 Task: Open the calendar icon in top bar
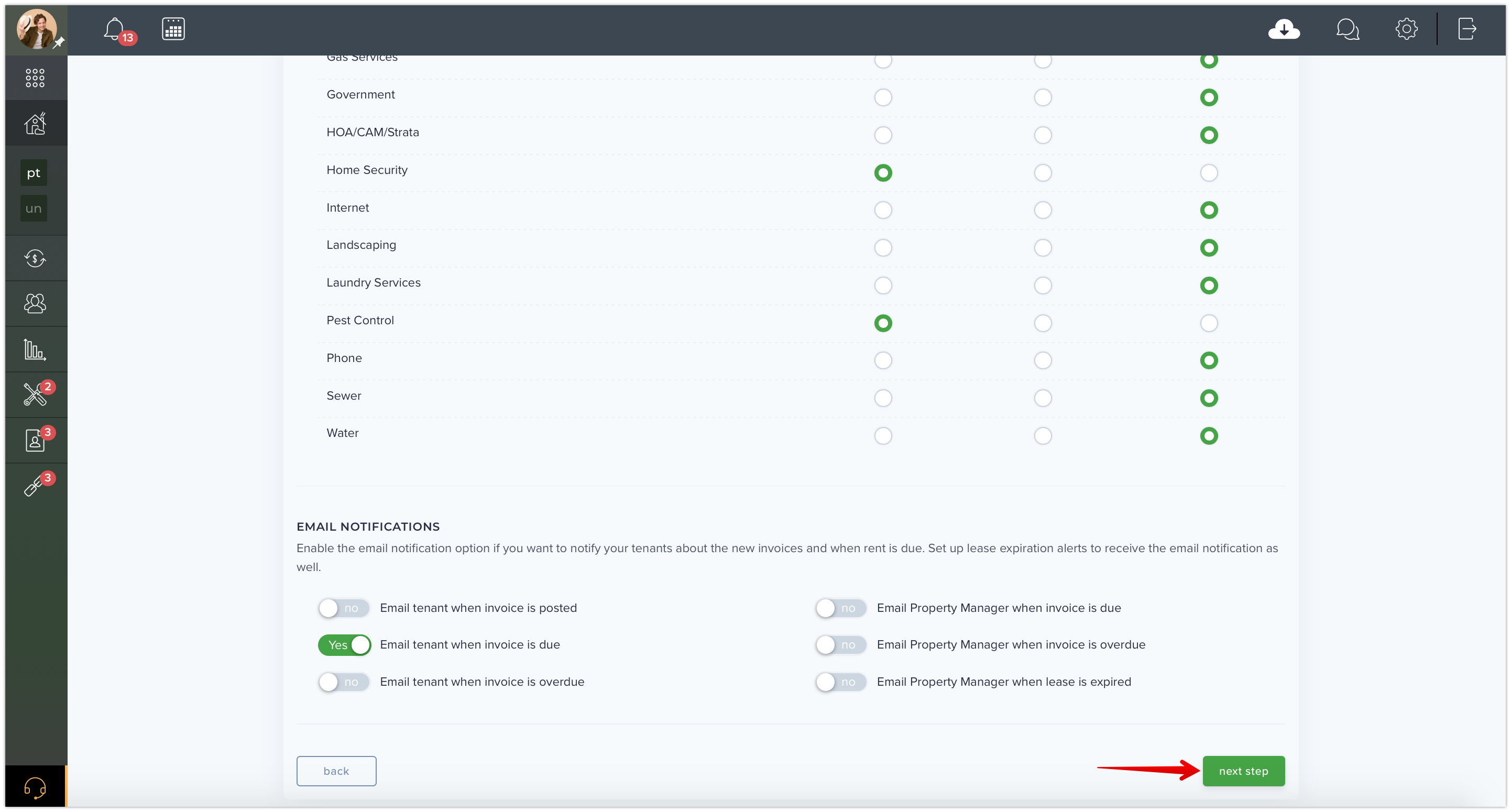point(173,29)
